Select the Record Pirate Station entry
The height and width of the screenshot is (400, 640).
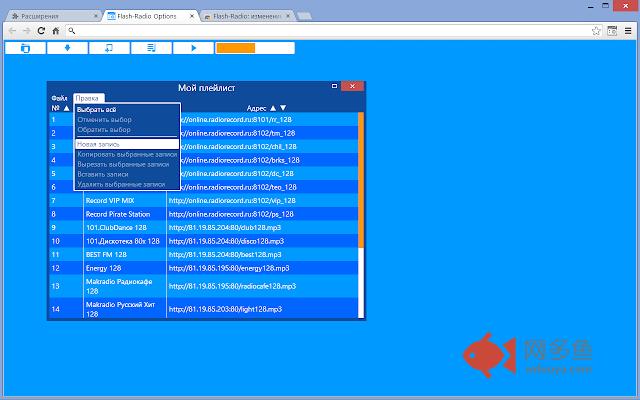click(x=118, y=214)
